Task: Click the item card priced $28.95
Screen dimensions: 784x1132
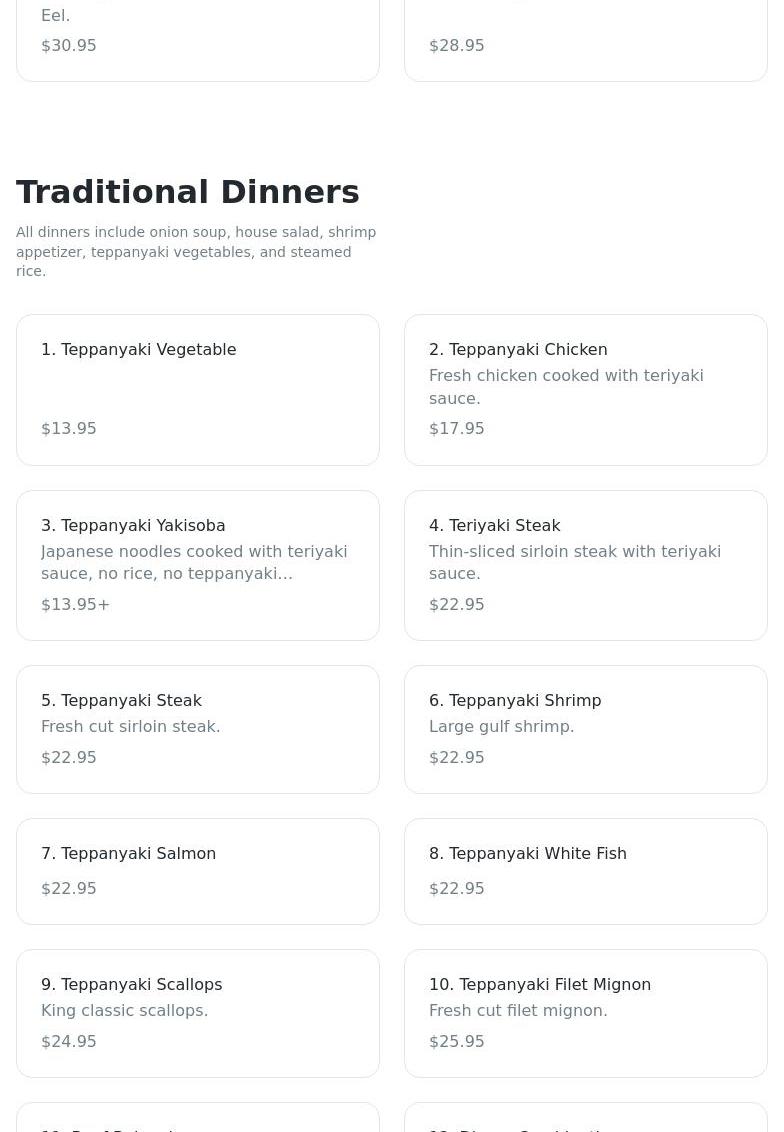Action: coord(585,40)
